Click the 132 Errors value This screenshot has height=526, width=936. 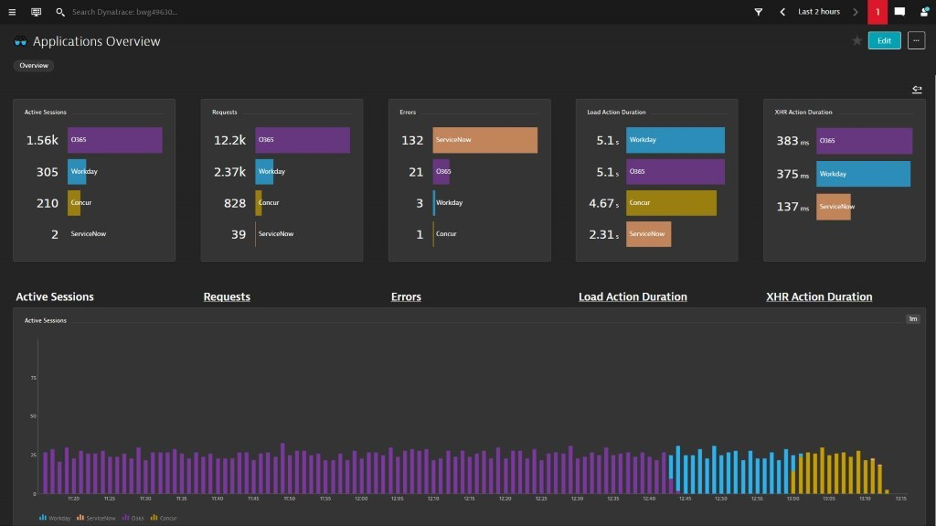pos(412,140)
